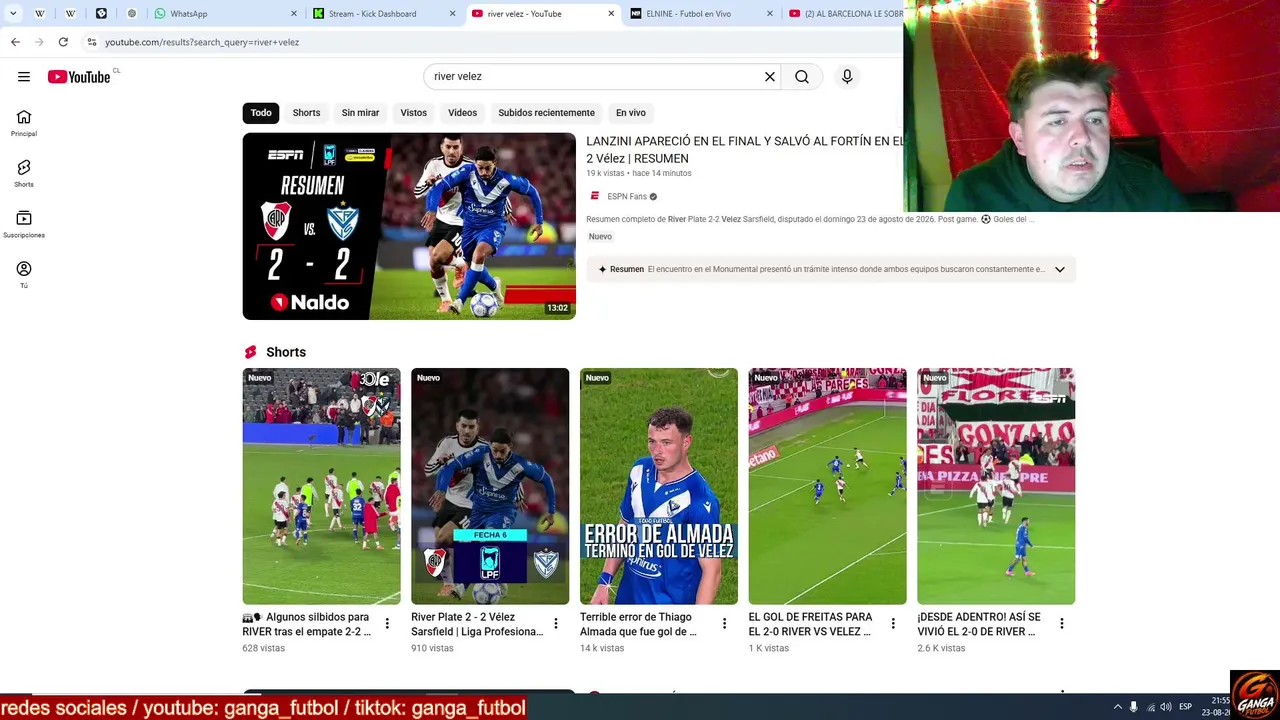This screenshot has width=1280, height=720.
Task: Open more options for '¡DESDE ADENTRO!' short
Action: (x=1062, y=624)
